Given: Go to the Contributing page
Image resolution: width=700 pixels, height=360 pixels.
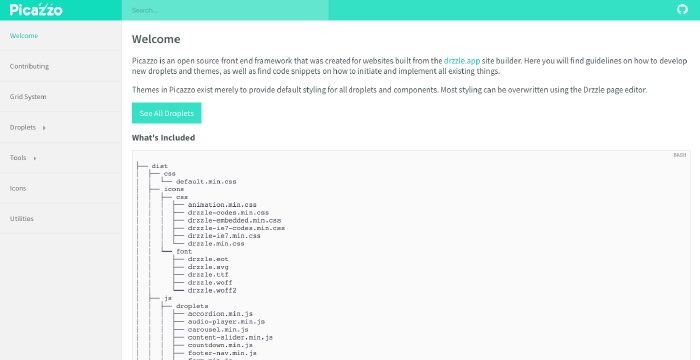Looking at the screenshot, I should [x=61, y=66].
